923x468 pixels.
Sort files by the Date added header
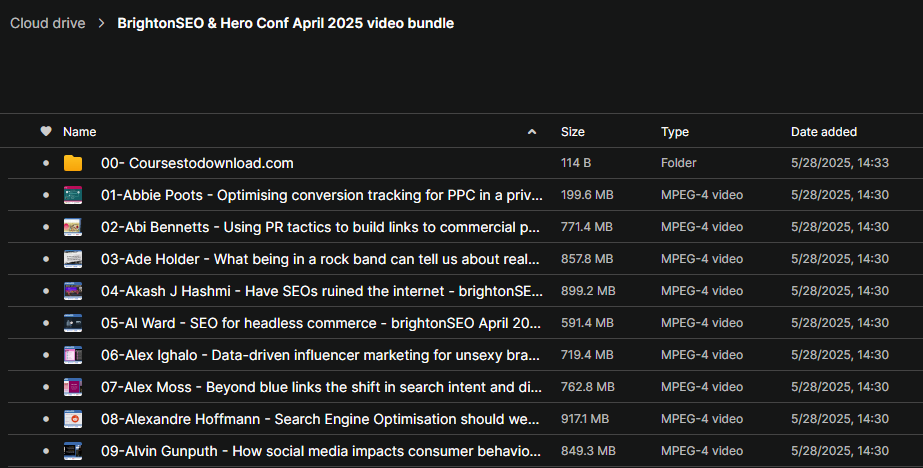tap(824, 132)
